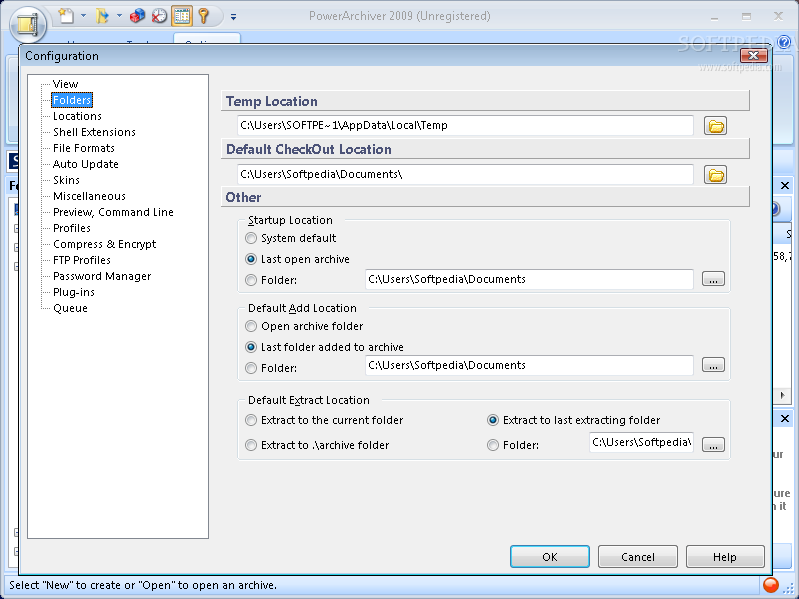Click the Default Add Location folder path field
Image resolution: width=799 pixels, height=599 pixels.
529,365
